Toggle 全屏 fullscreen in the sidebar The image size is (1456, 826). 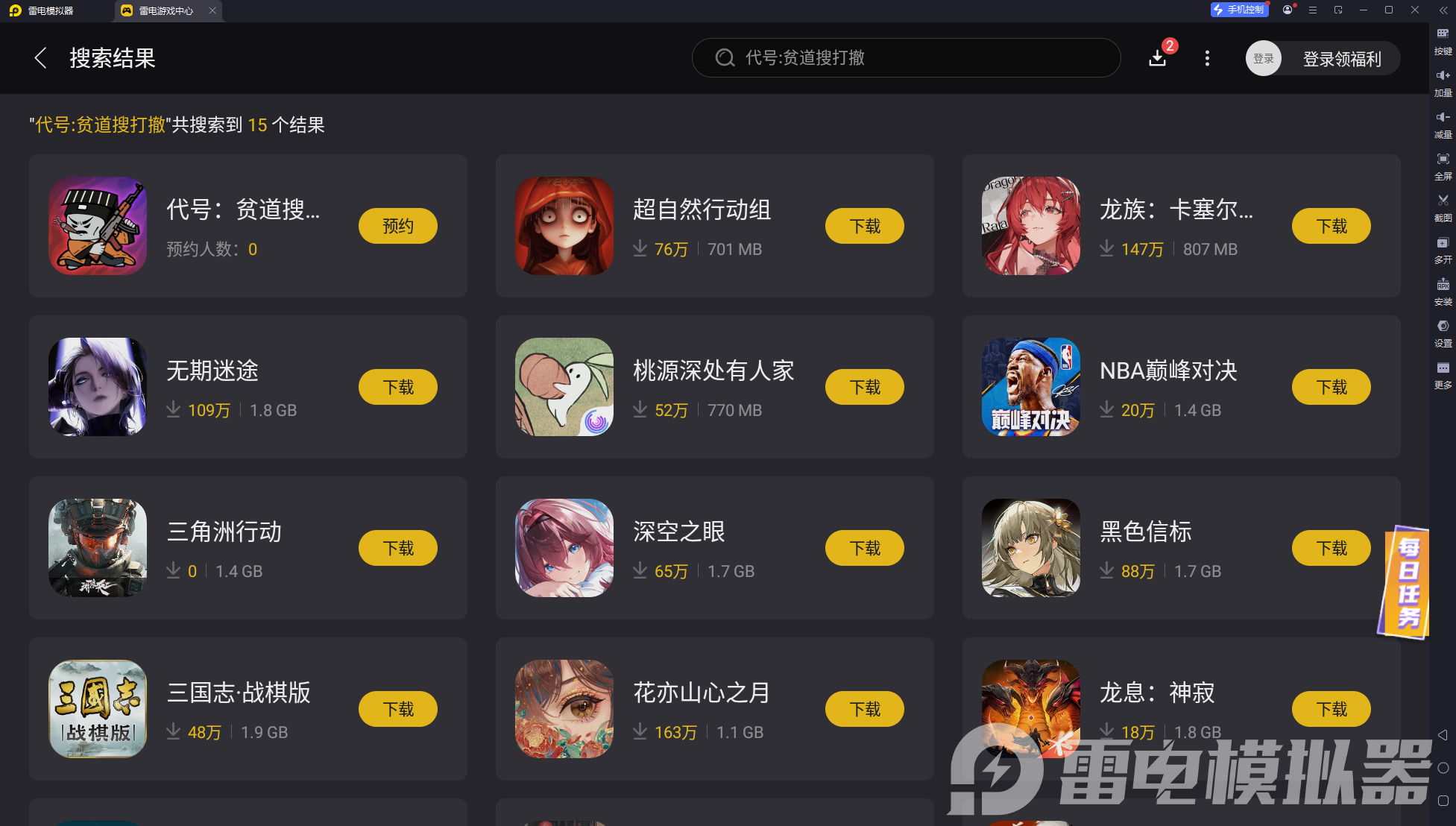point(1443,165)
